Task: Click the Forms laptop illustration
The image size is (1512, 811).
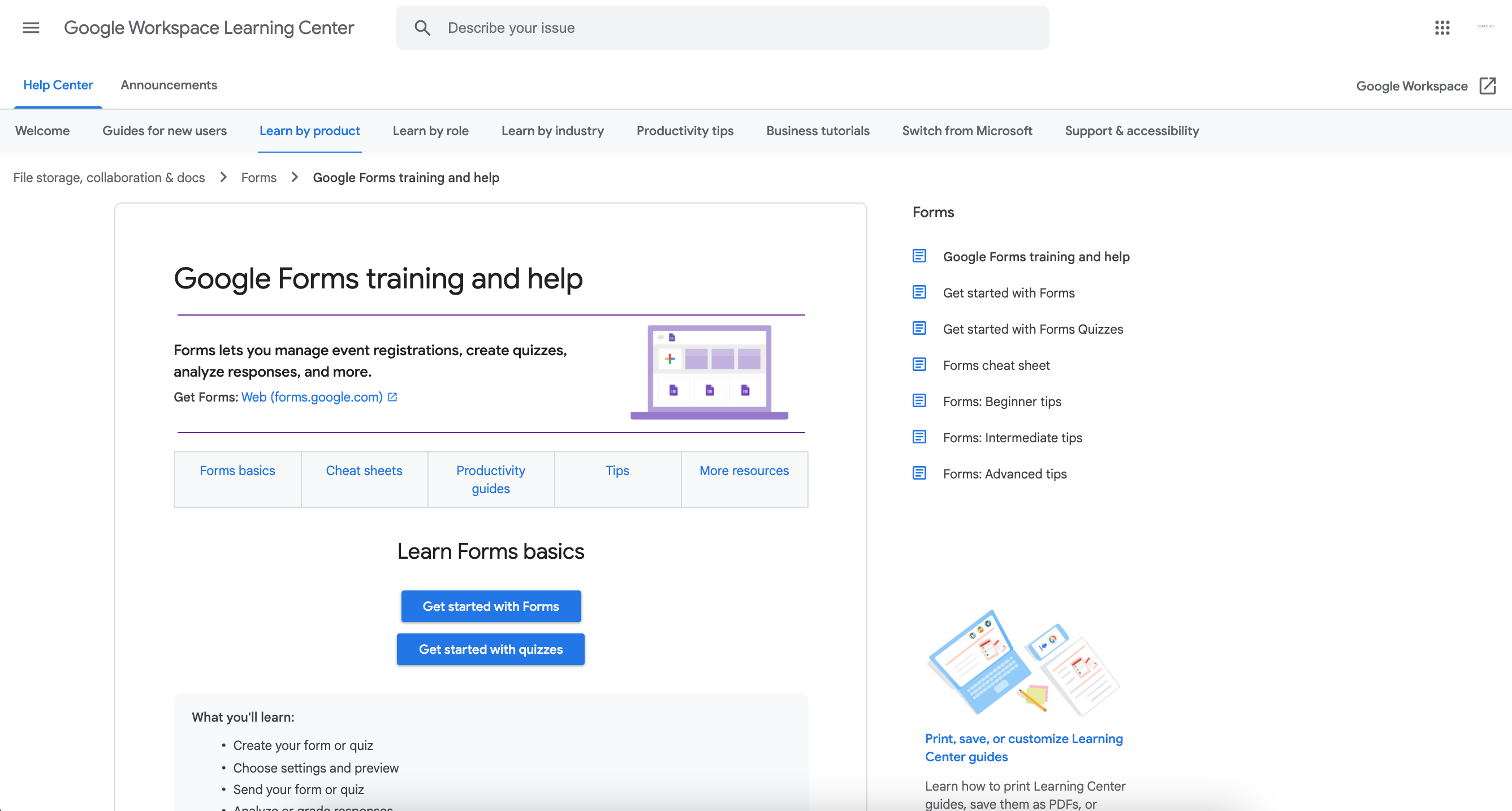Action: tap(709, 372)
